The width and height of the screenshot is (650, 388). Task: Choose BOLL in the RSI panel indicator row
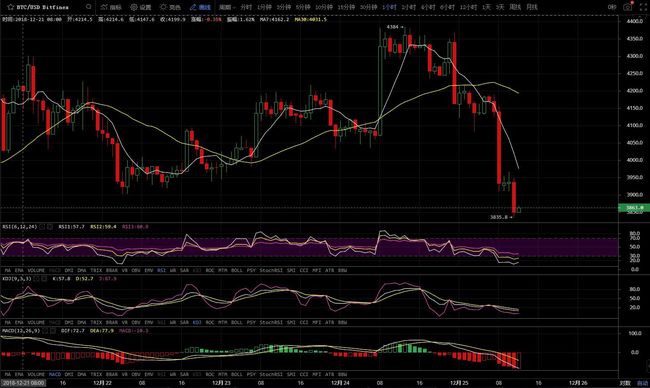pos(237,270)
